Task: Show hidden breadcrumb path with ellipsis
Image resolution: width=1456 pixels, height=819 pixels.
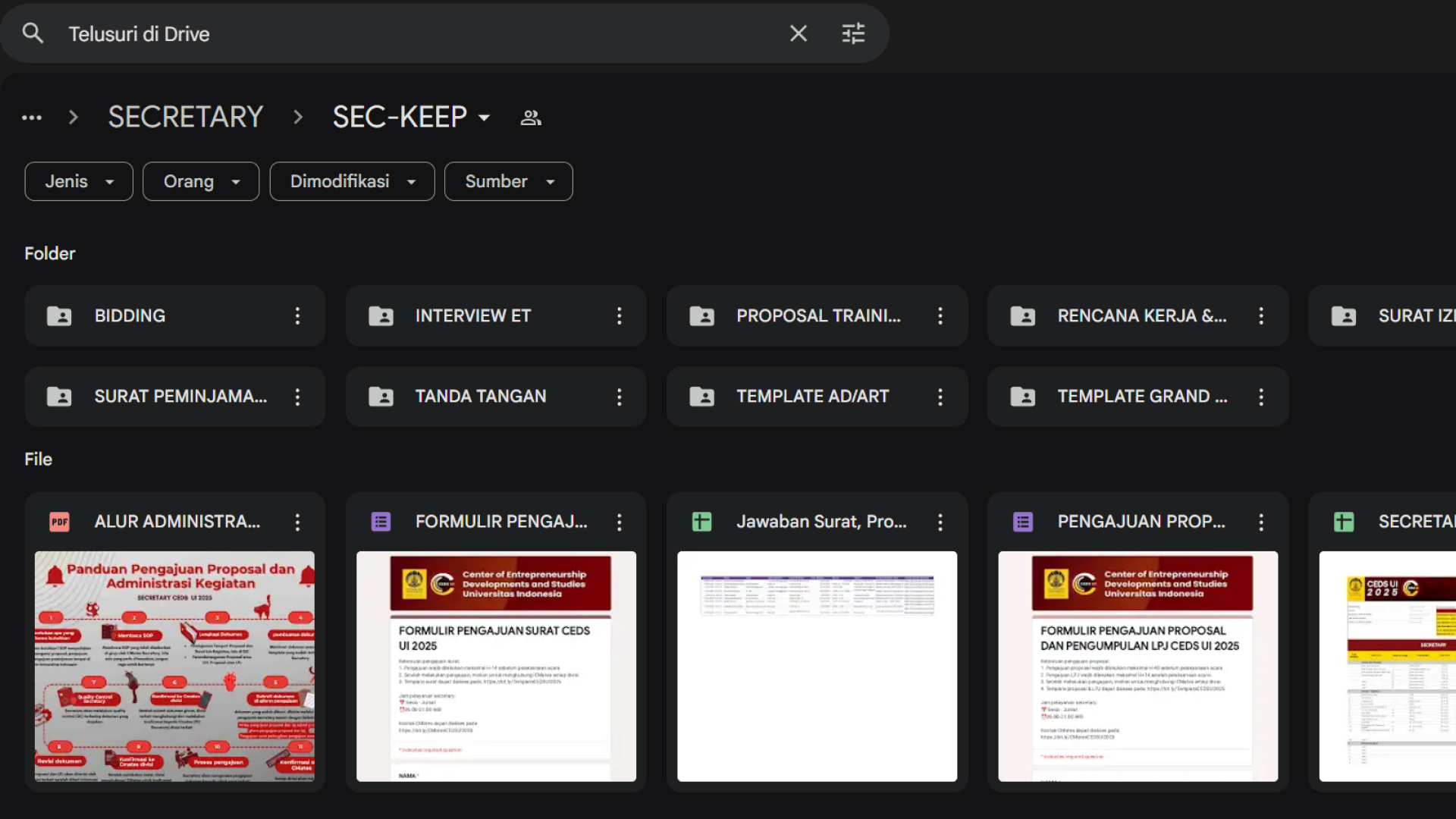Action: 32,118
